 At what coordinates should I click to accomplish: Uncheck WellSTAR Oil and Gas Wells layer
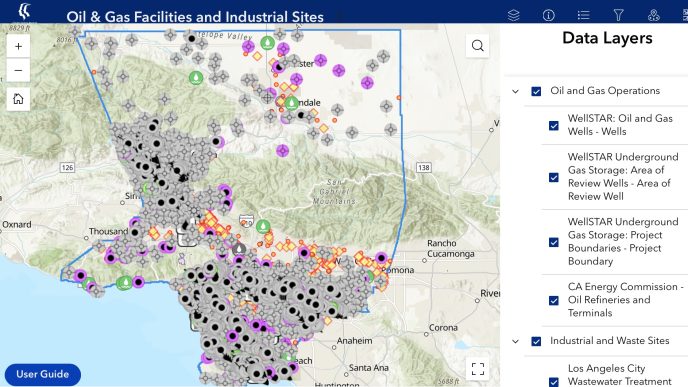coord(554,125)
